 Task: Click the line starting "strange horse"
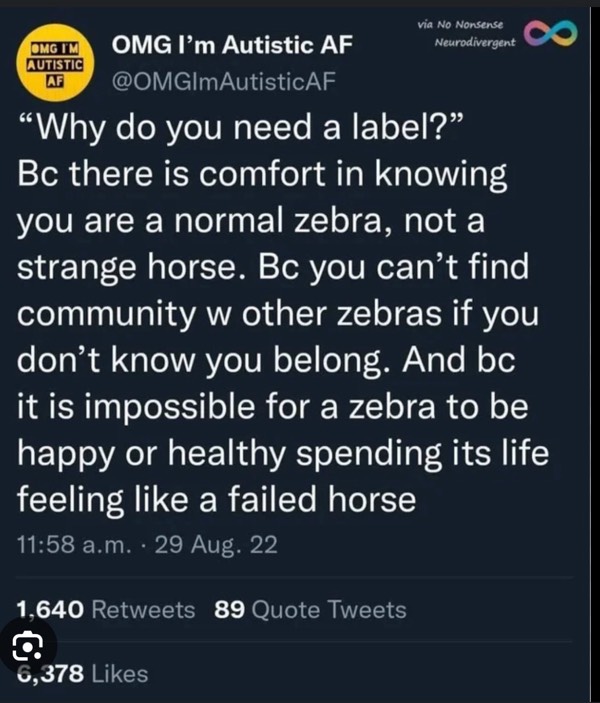coord(273,267)
